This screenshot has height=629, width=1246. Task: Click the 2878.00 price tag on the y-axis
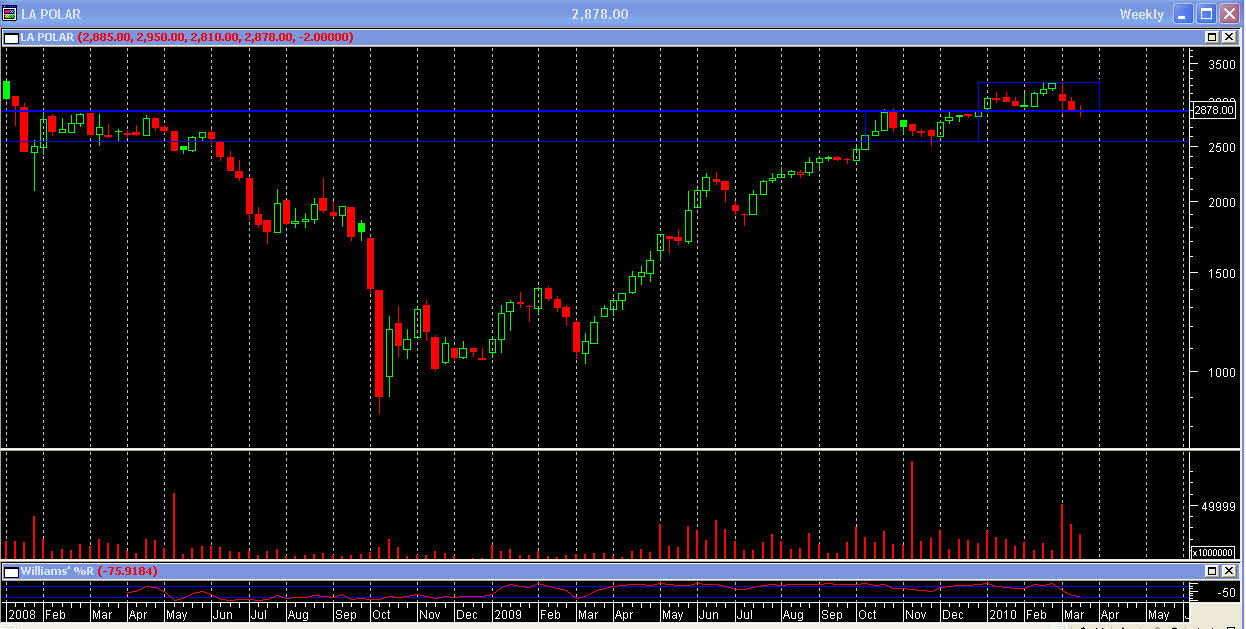(x=1214, y=110)
